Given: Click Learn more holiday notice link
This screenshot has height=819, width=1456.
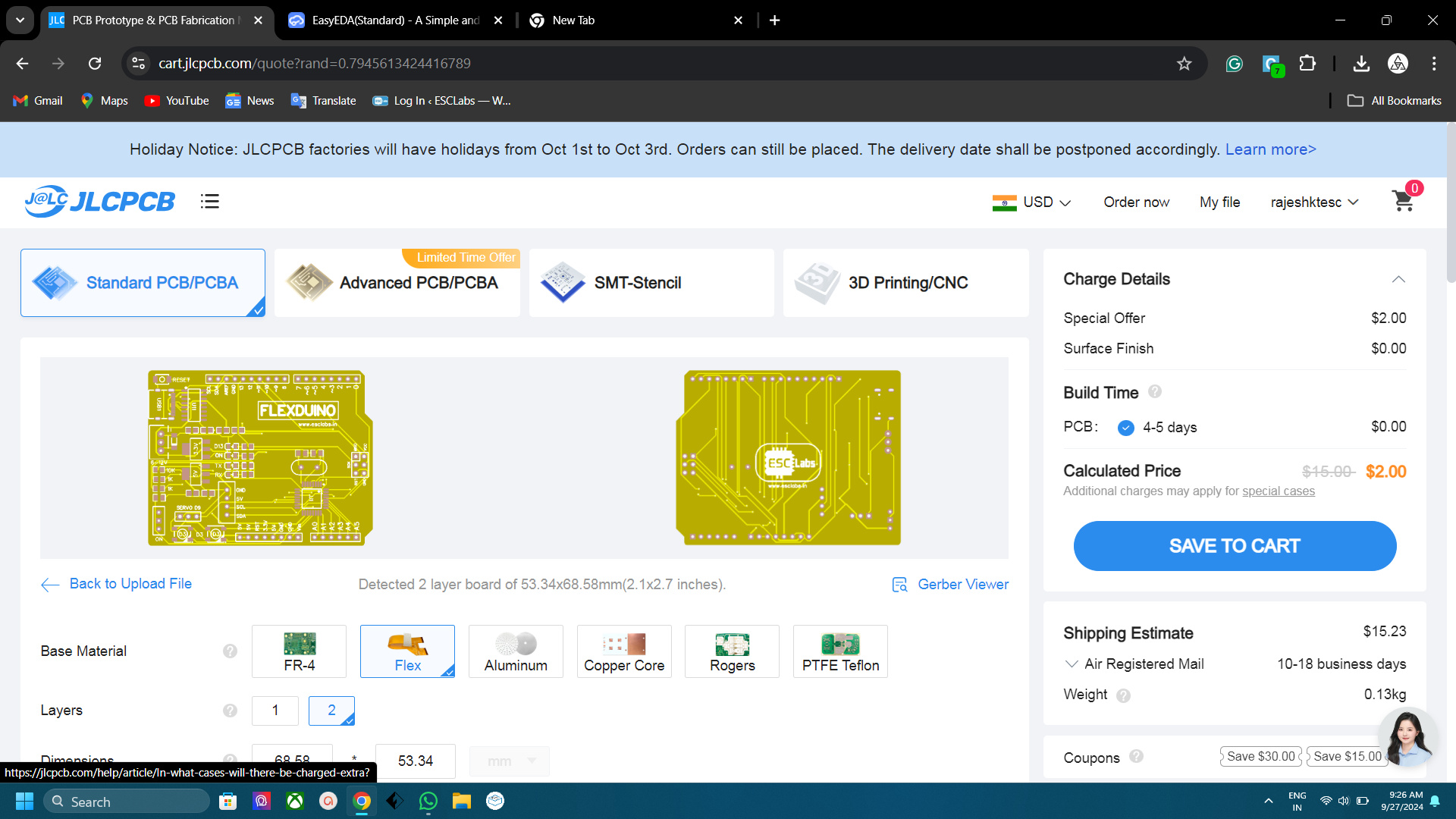Looking at the screenshot, I should coord(1271,149).
